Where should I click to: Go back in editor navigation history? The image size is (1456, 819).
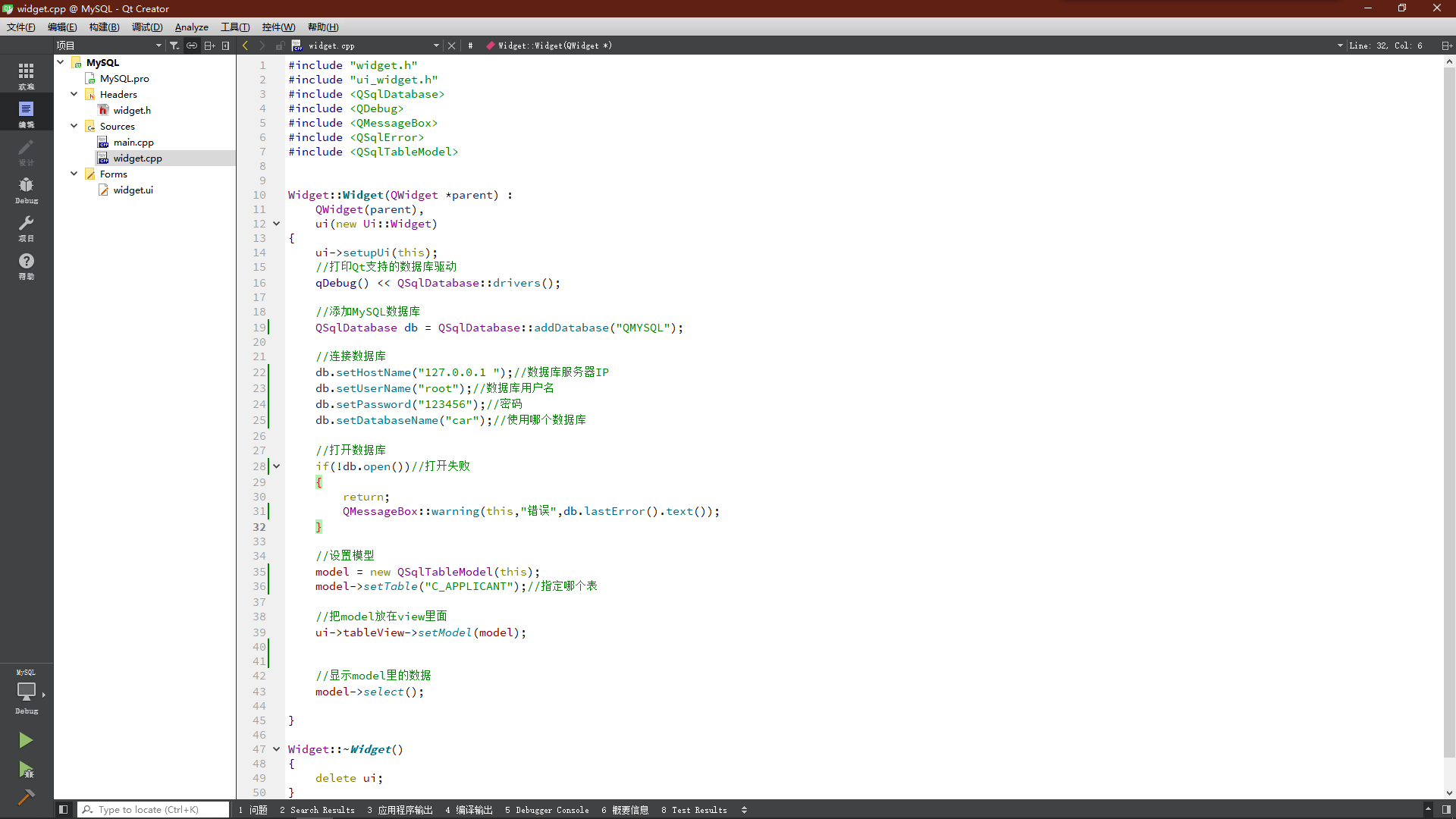(246, 45)
